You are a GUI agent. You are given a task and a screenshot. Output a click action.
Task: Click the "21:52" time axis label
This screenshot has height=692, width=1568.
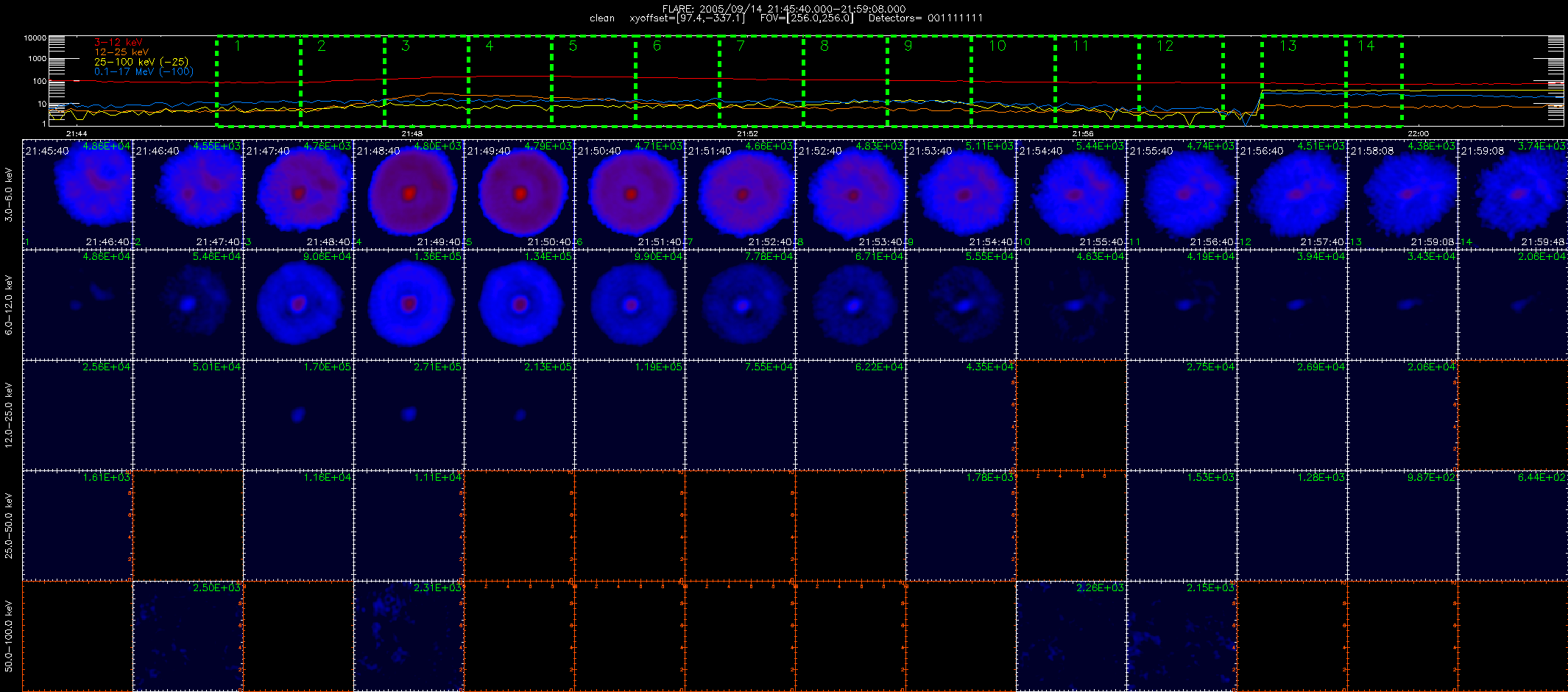pyautogui.click(x=747, y=133)
